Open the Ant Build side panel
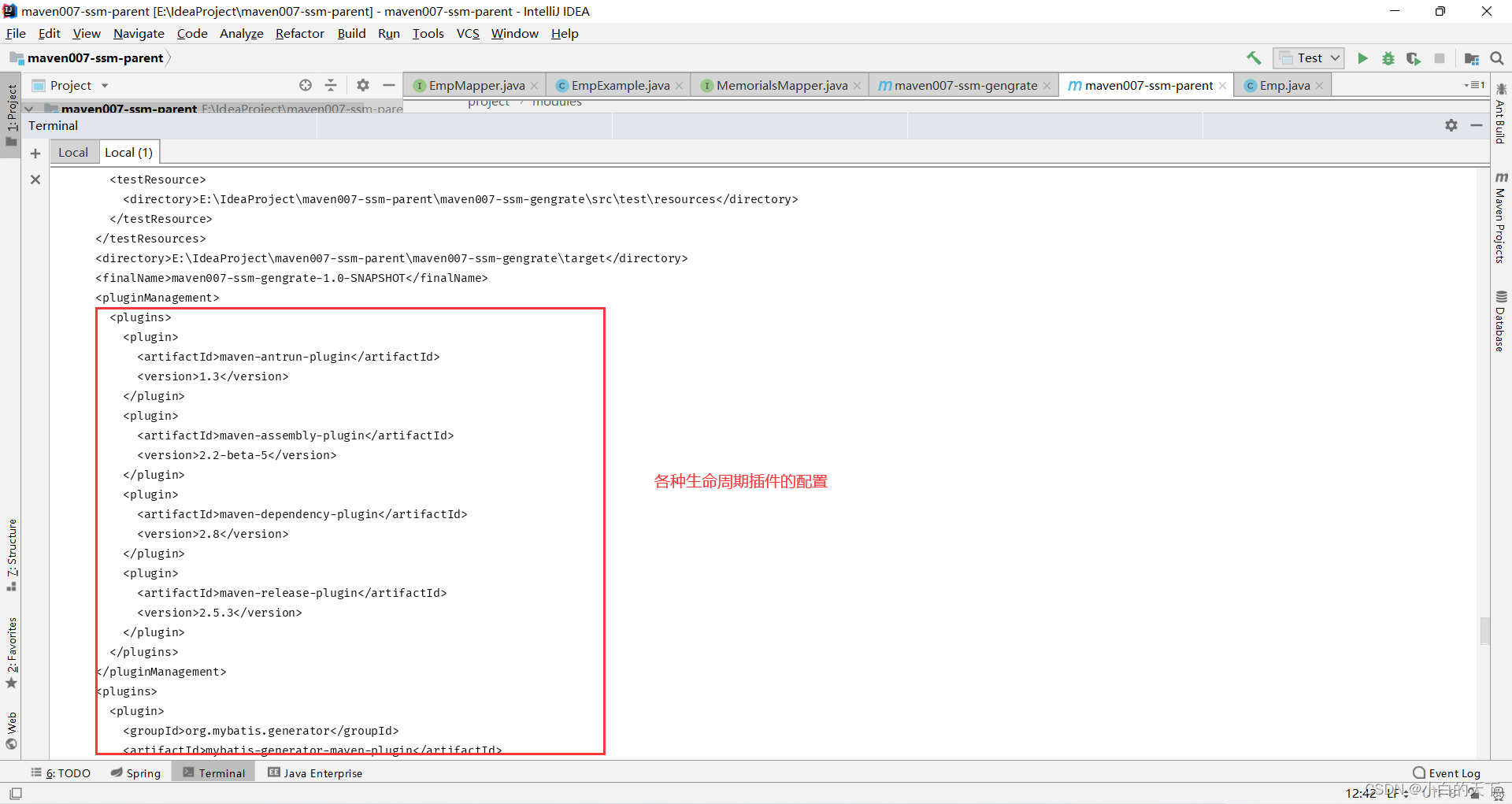This screenshot has height=804, width=1512. [x=1500, y=113]
